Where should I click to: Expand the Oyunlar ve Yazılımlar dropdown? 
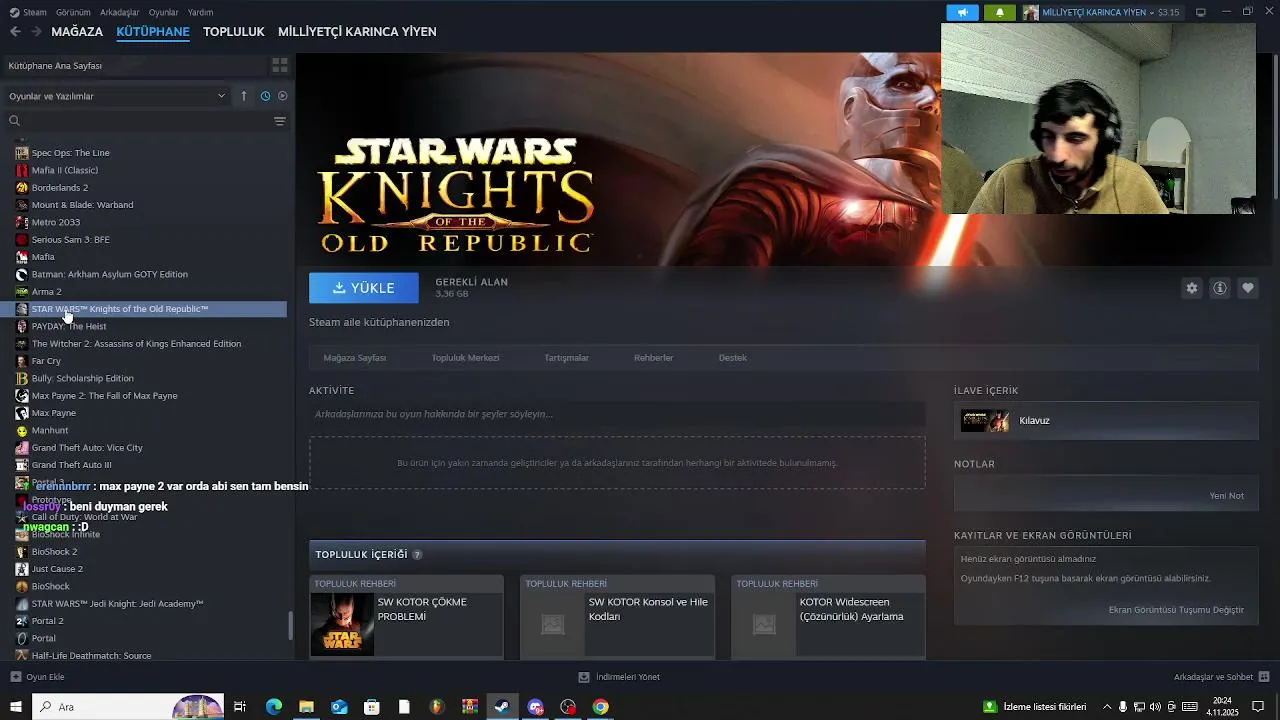[117, 96]
